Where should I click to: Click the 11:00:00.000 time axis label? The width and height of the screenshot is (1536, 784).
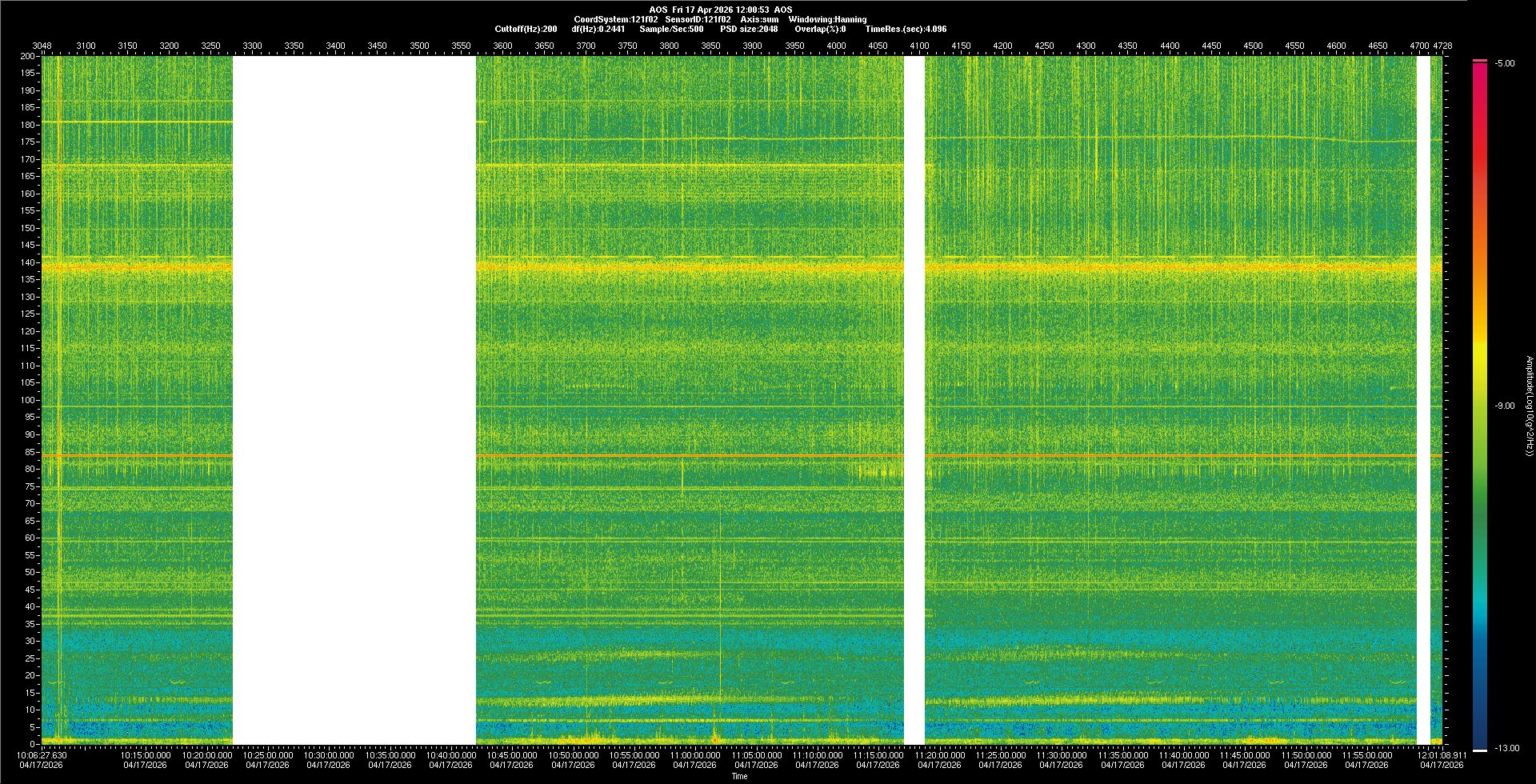(x=694, y=755)
